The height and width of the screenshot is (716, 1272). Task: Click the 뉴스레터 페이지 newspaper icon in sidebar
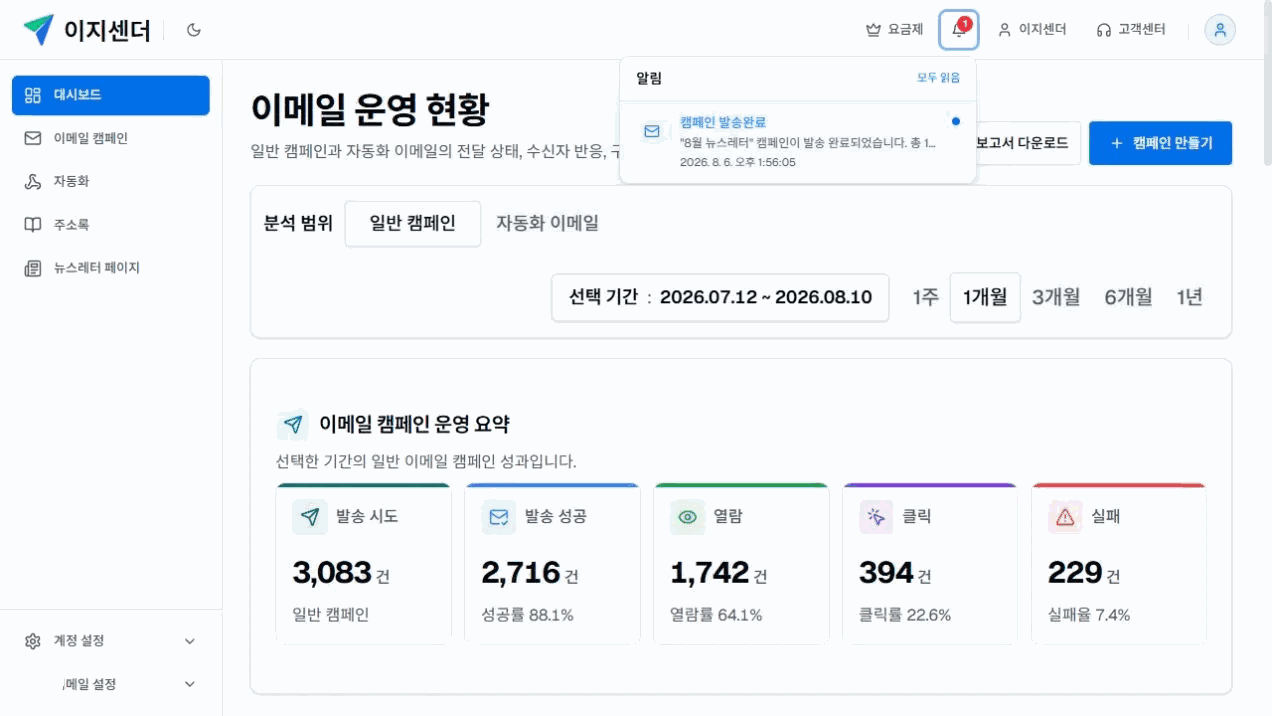(32, 268)
